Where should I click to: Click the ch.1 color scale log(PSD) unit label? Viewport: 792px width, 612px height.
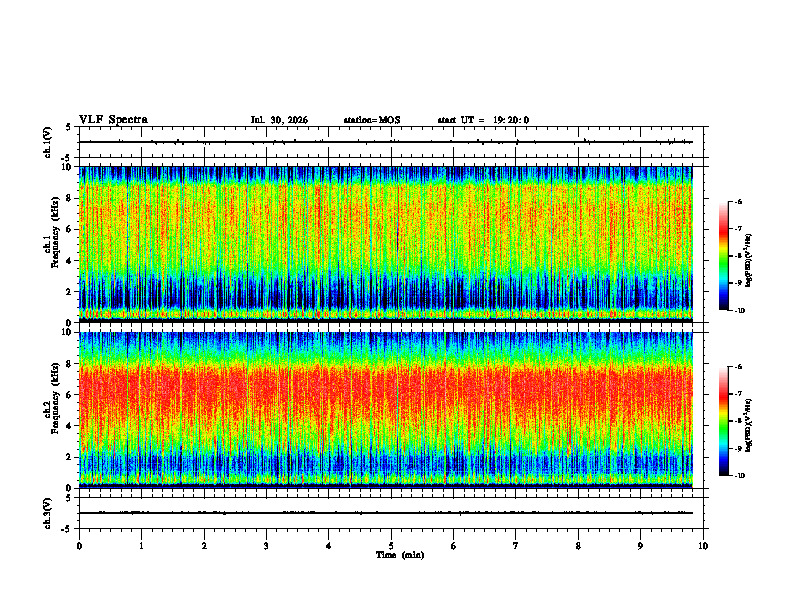click(x=750, y=261)
